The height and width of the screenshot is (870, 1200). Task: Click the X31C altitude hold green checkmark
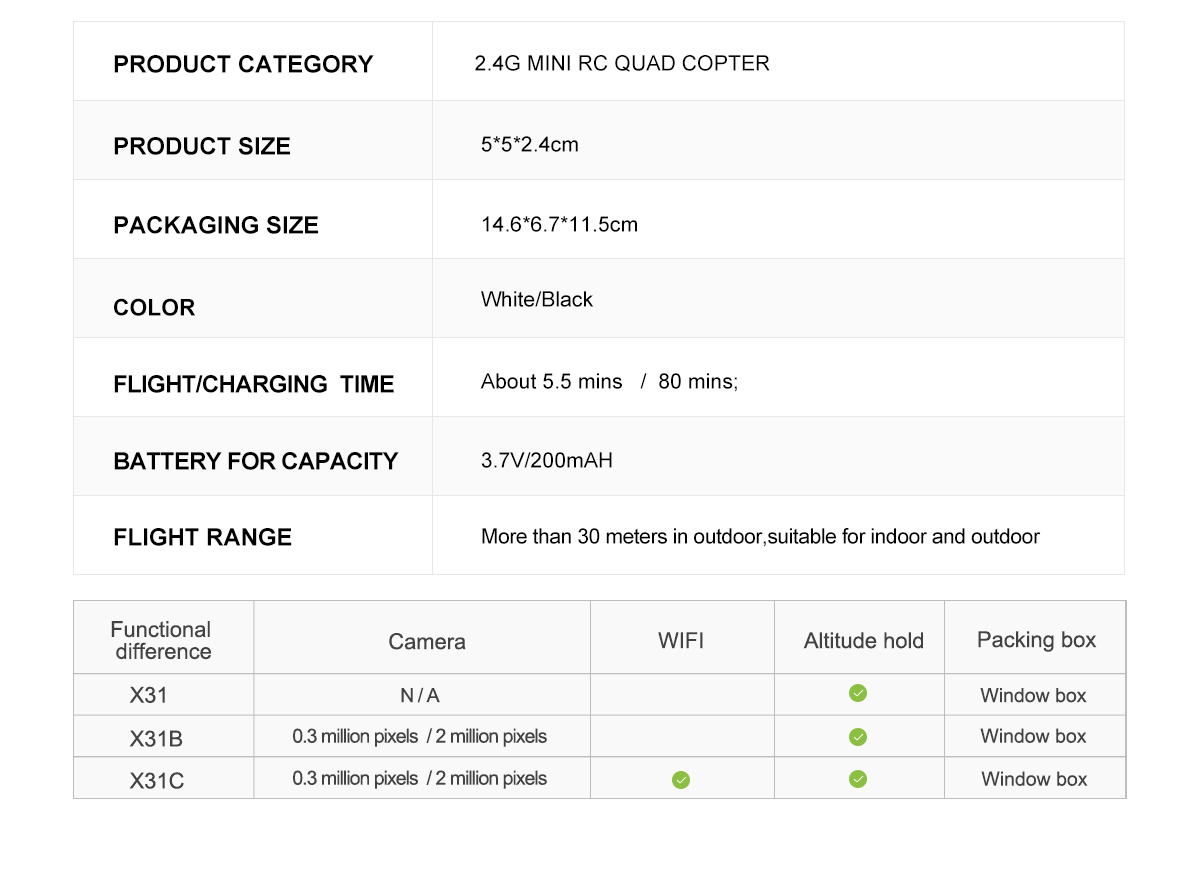coord(858,779)
